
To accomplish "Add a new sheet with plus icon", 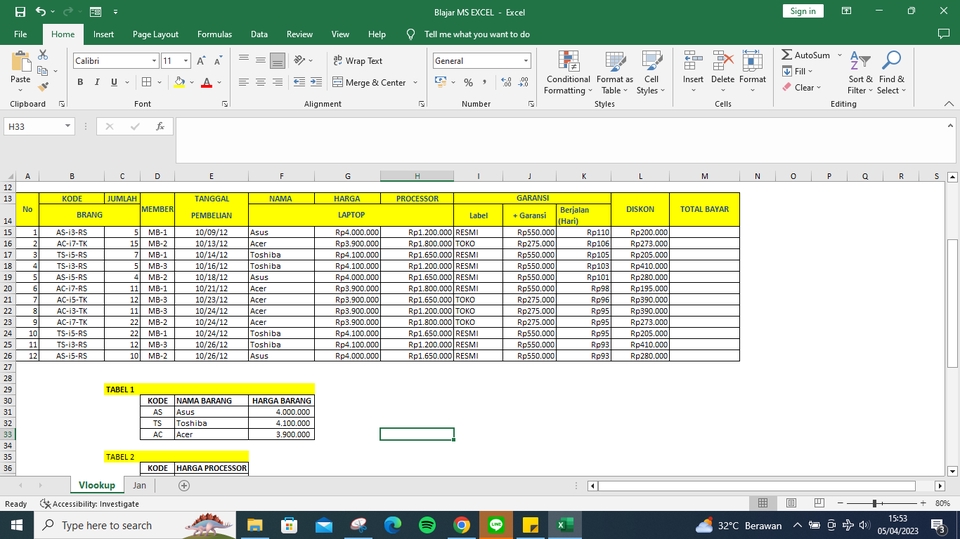I will coord(184,485).
